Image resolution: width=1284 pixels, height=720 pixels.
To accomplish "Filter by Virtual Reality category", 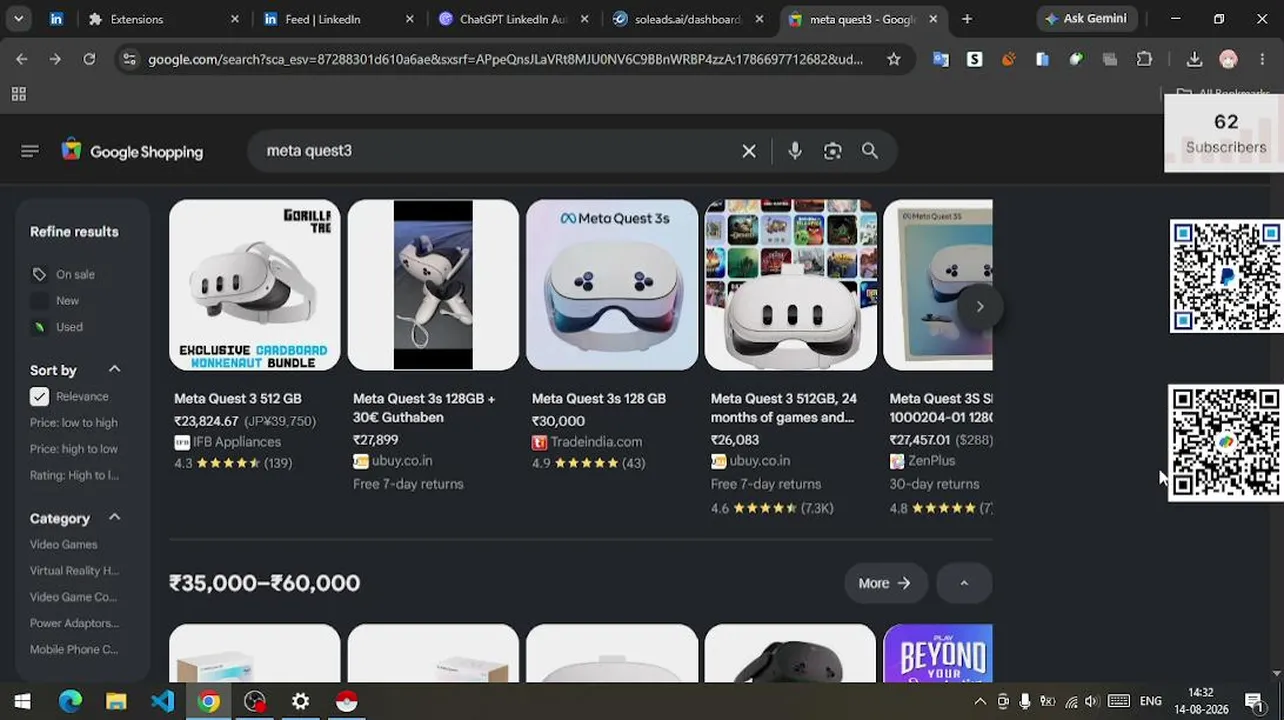I will pos(74,570).
